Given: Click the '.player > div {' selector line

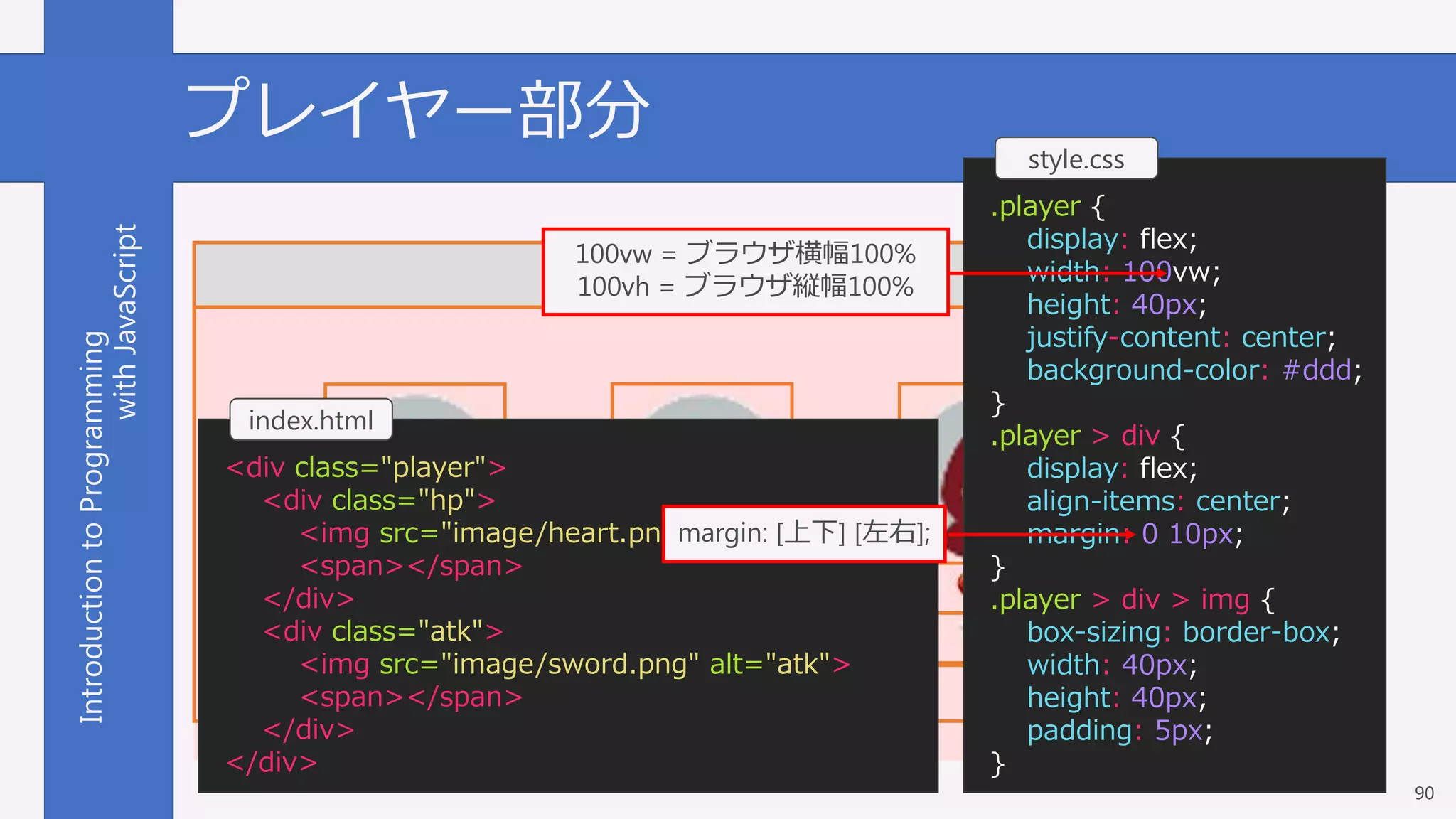Looking at the screenshot, I should 1087,435.
